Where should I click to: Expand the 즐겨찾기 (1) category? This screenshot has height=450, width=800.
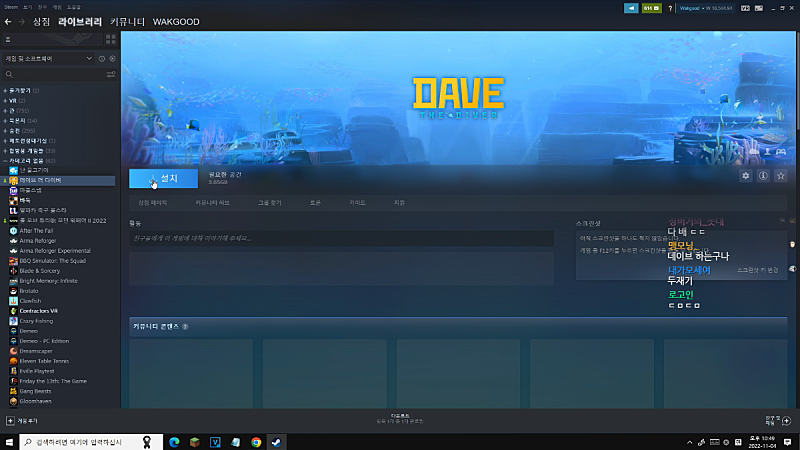[x=5, y=91]
